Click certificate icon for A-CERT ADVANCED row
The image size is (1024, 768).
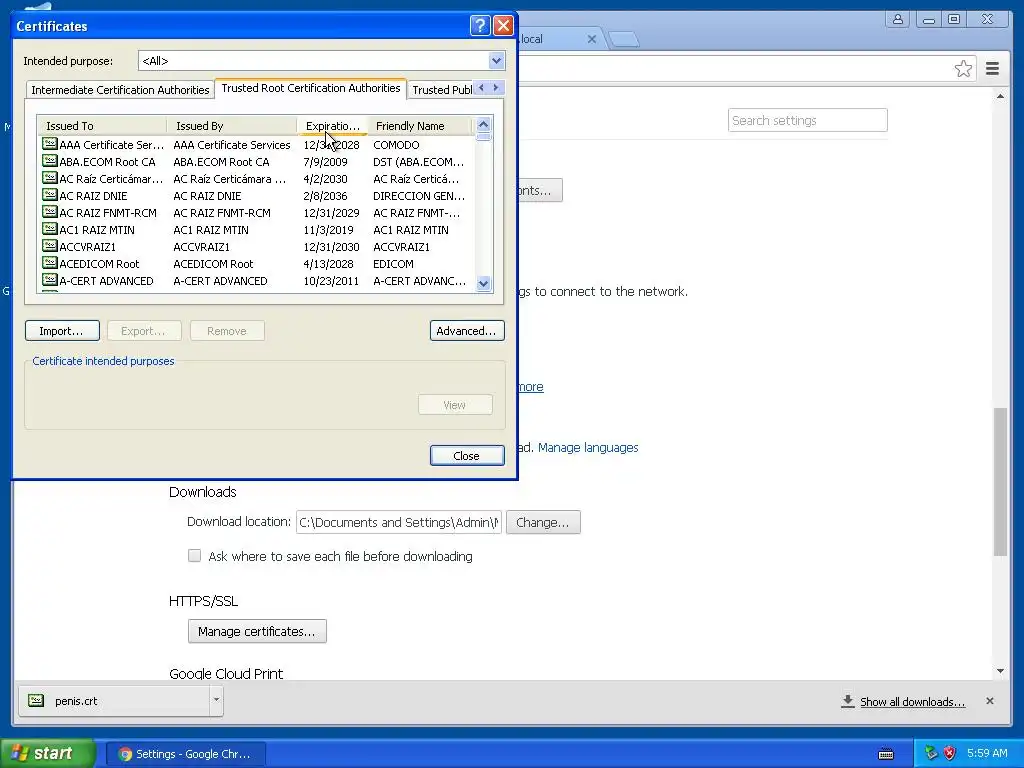click(x=50, y=280)
